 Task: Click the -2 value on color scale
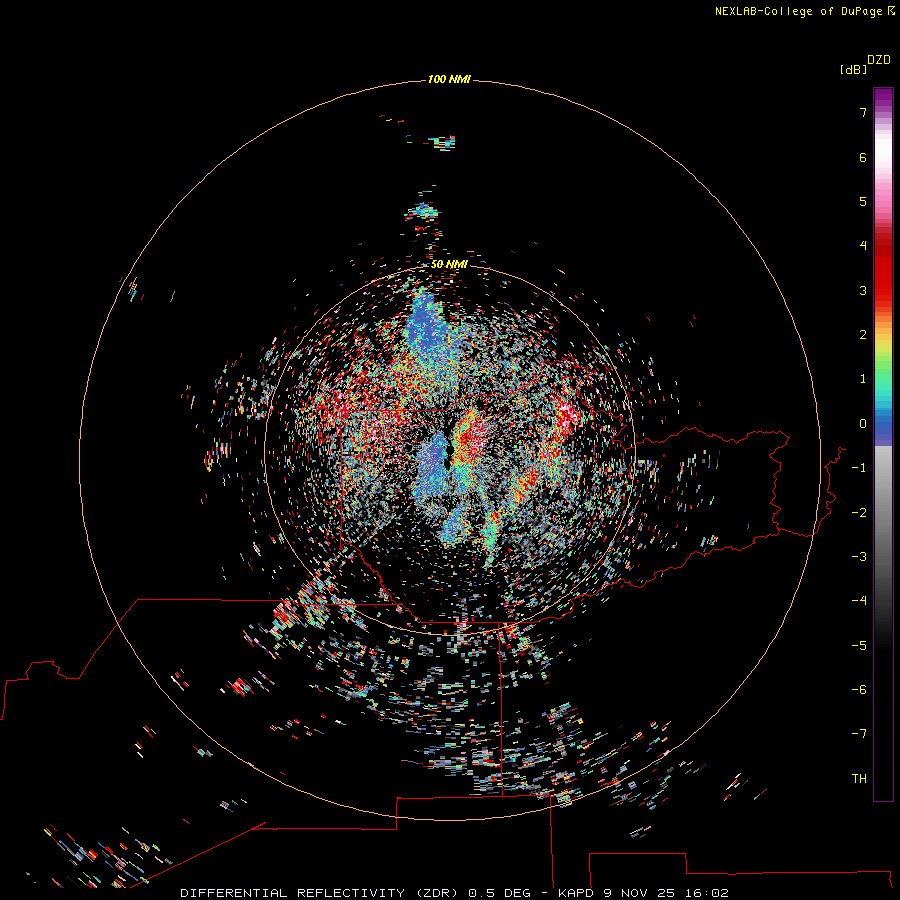click(859, 513)
